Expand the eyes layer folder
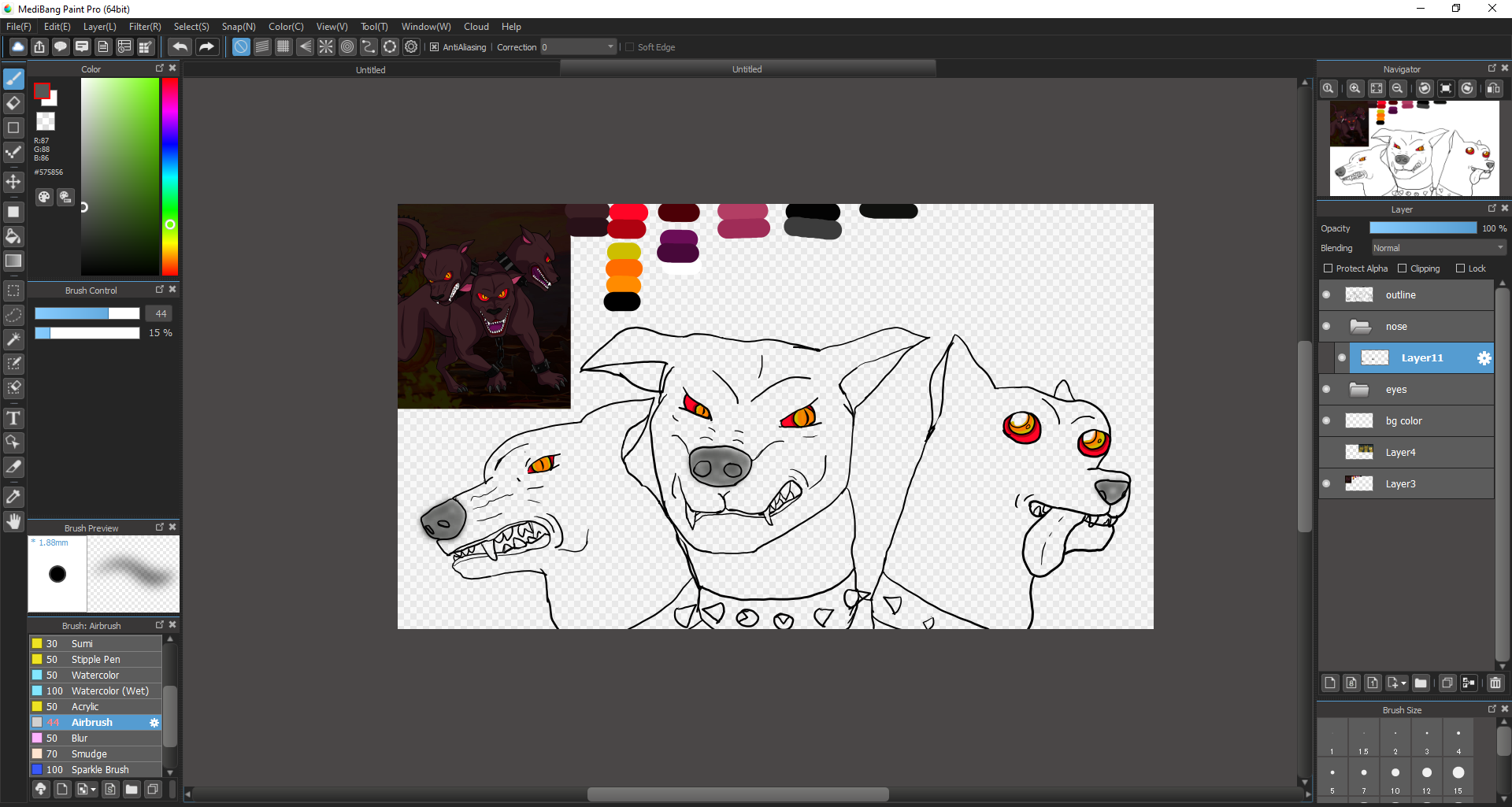 (1360, 390)
